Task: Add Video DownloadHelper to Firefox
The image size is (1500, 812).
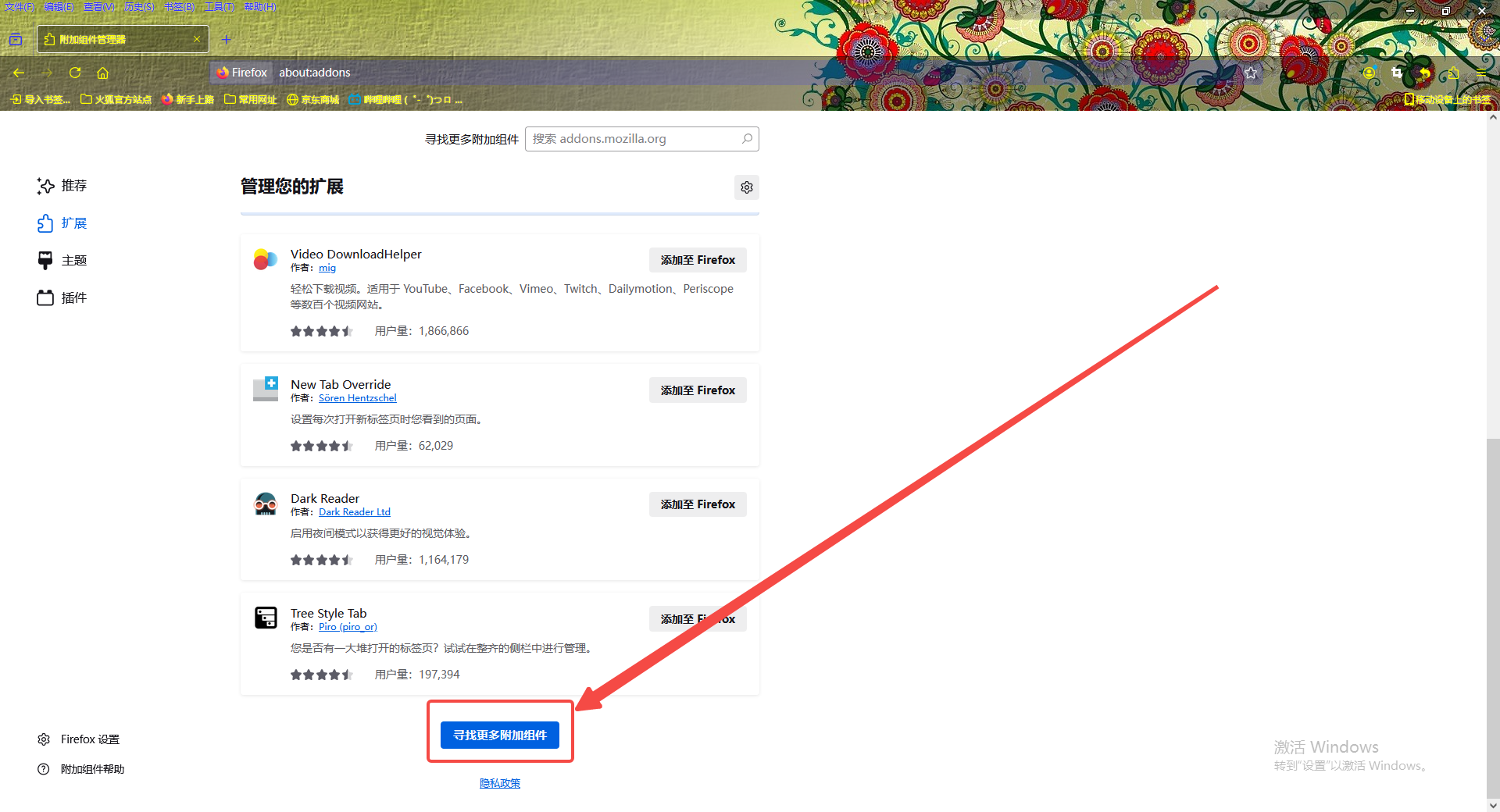Action: coord(698,260)
